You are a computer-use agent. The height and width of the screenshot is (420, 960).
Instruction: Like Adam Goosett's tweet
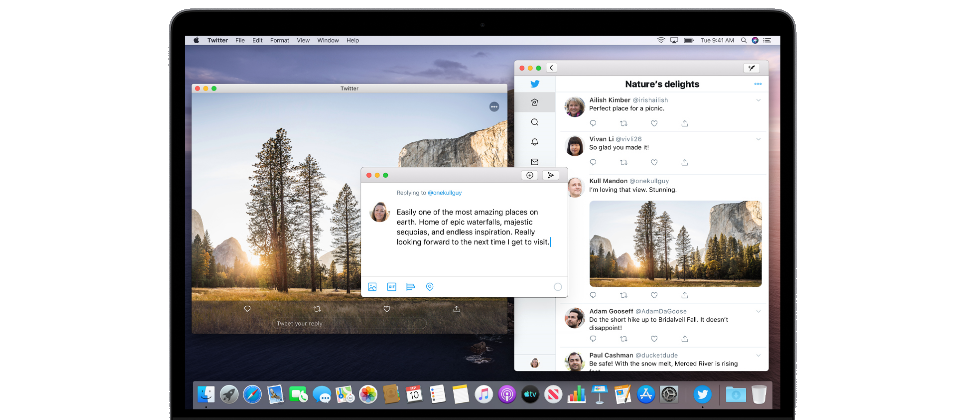(x=654, y=338)
